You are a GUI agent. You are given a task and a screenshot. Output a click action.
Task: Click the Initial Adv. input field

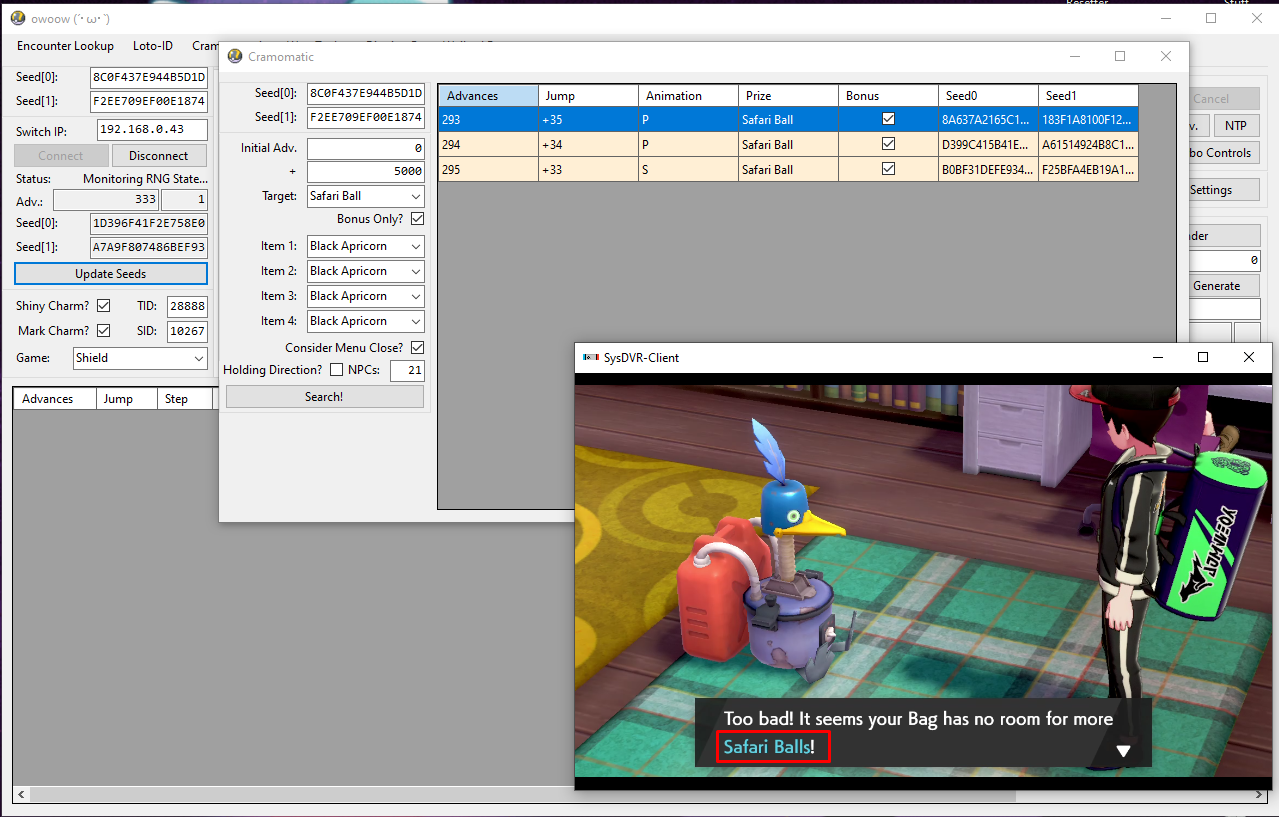click(365, 148)
